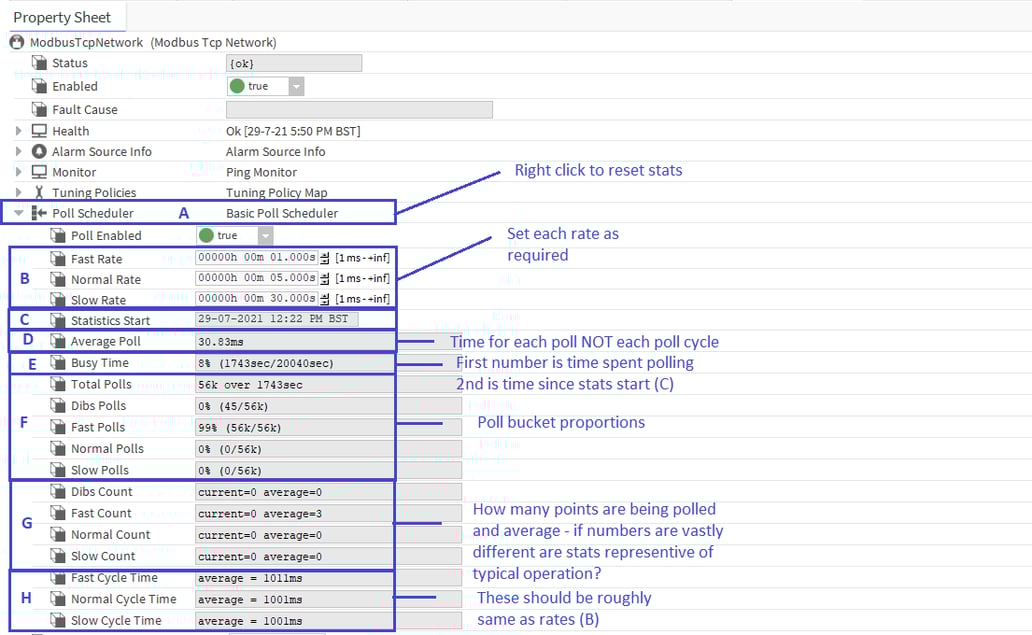Expand the Monitor property row
This screenshot has height=635, width=1032.
coord(19,172)
